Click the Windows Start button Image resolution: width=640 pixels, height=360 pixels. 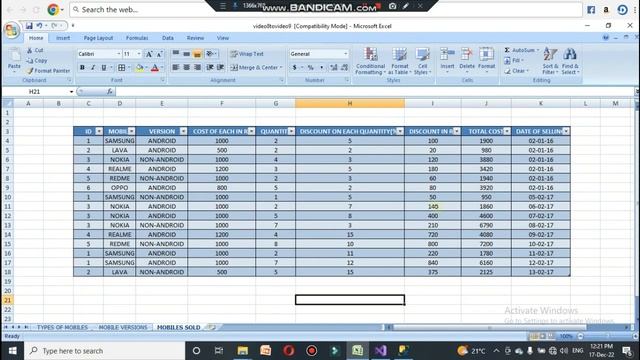point(12,351)
